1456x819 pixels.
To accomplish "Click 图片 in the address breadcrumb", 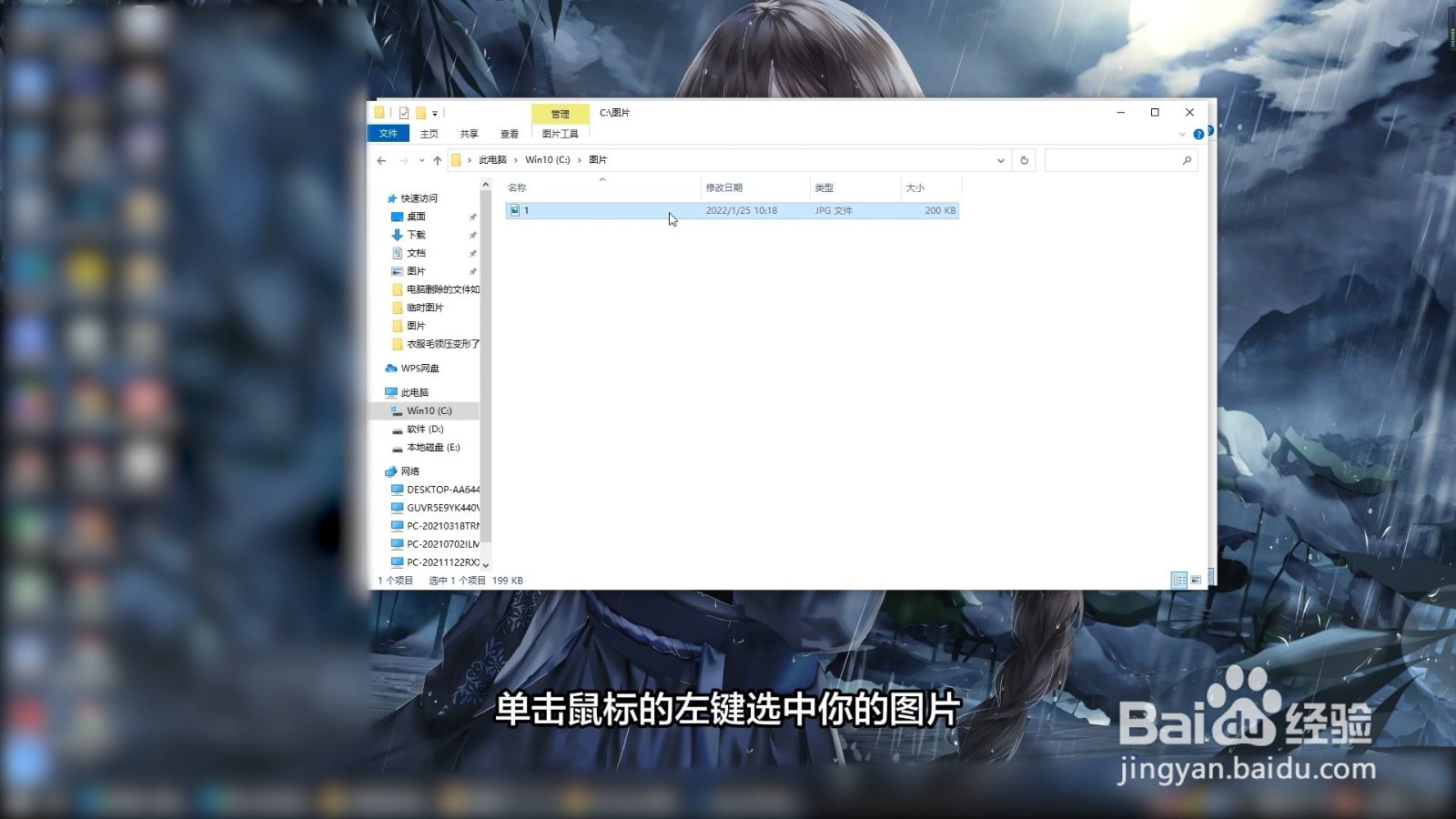I will 598,160.
